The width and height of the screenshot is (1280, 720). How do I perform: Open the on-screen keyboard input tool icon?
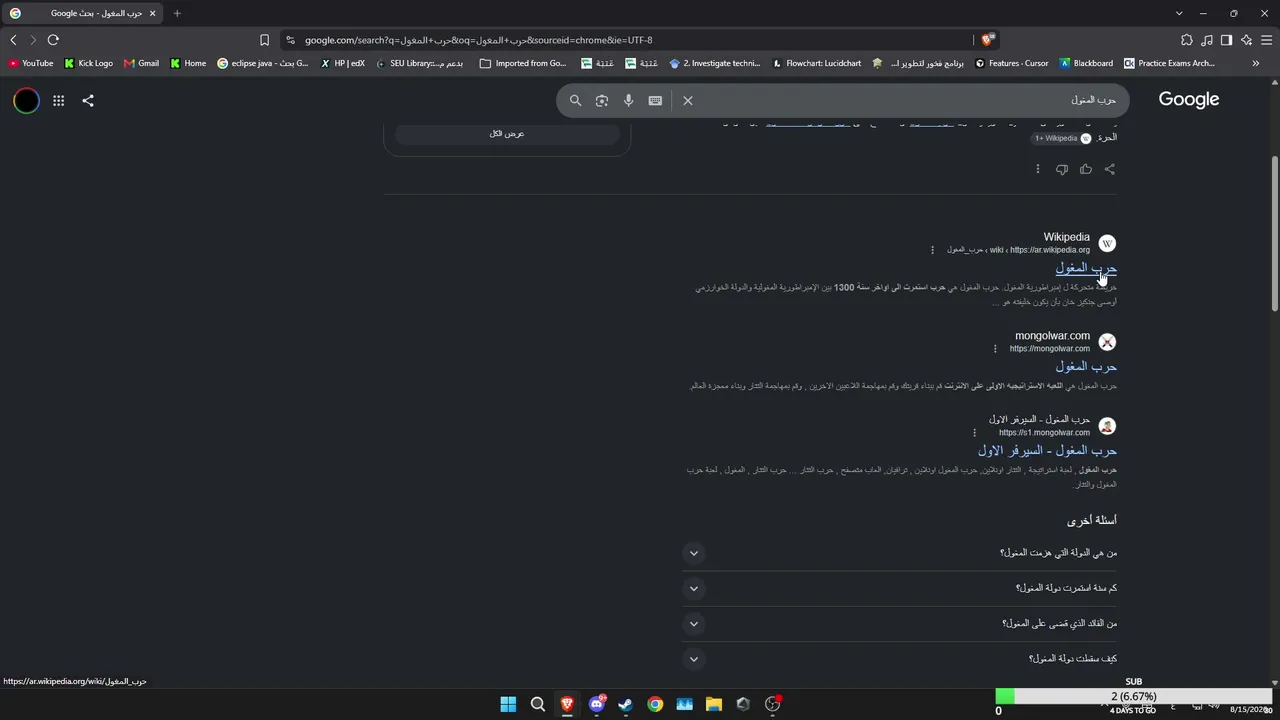click(x=655, y=100)
